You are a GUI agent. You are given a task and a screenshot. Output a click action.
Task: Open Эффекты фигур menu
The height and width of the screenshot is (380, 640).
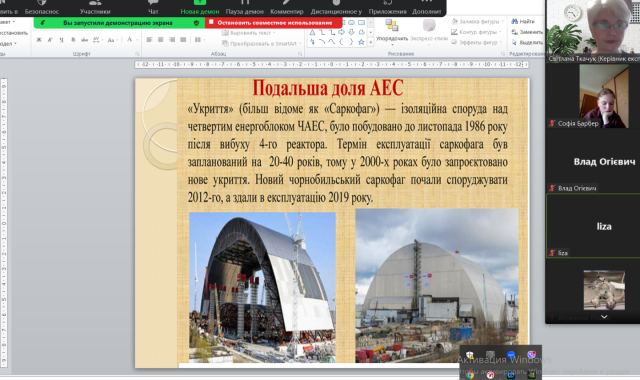click(476, 42)
